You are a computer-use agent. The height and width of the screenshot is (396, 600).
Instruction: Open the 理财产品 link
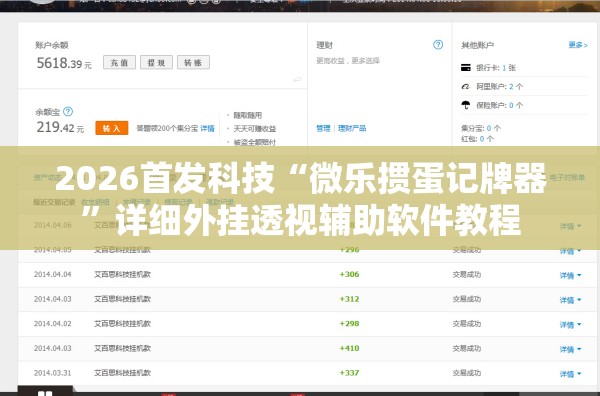click(352, 128)
